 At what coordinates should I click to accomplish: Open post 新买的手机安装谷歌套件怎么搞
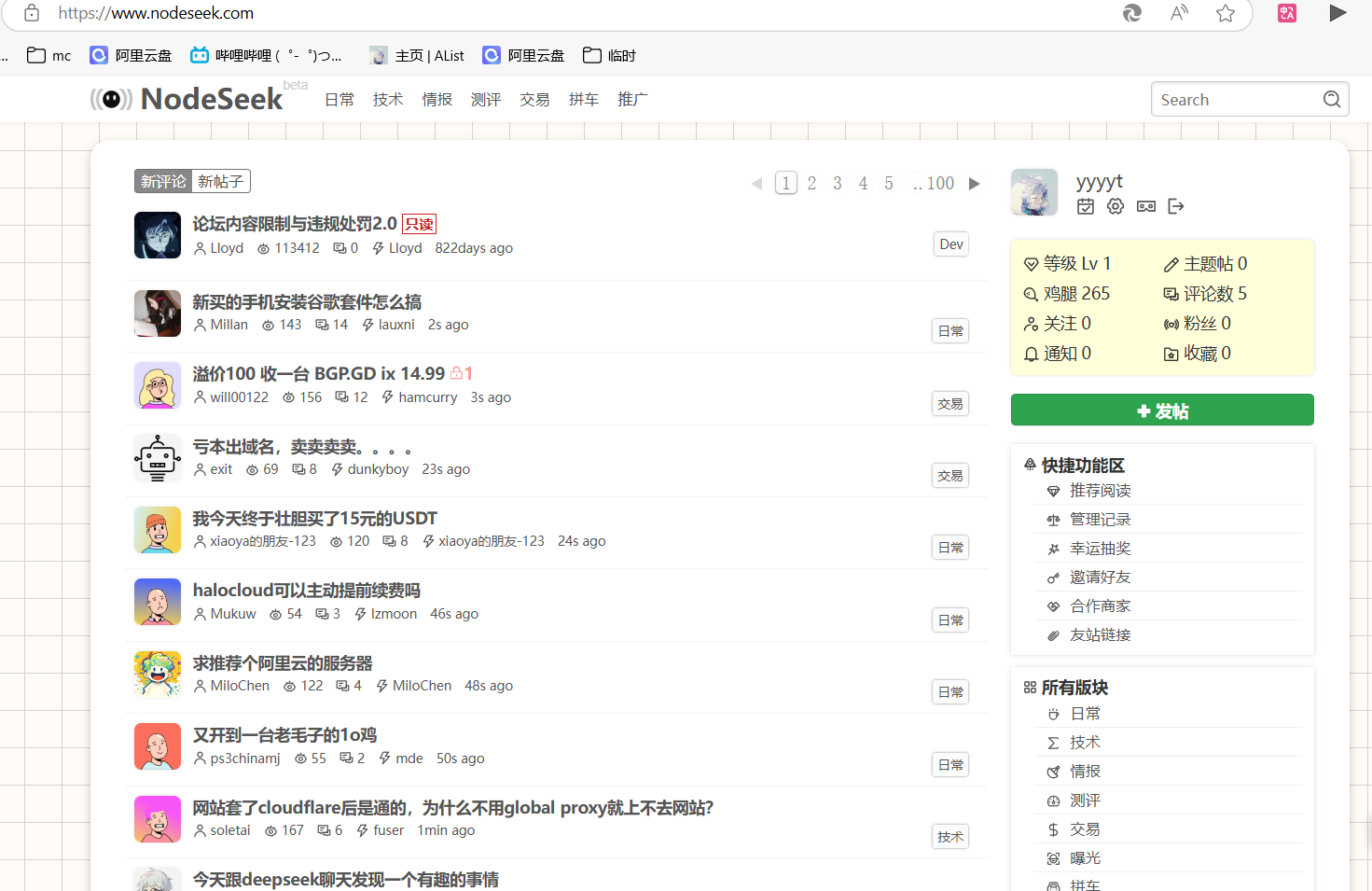pyautogui.click(x=307, y=301)
